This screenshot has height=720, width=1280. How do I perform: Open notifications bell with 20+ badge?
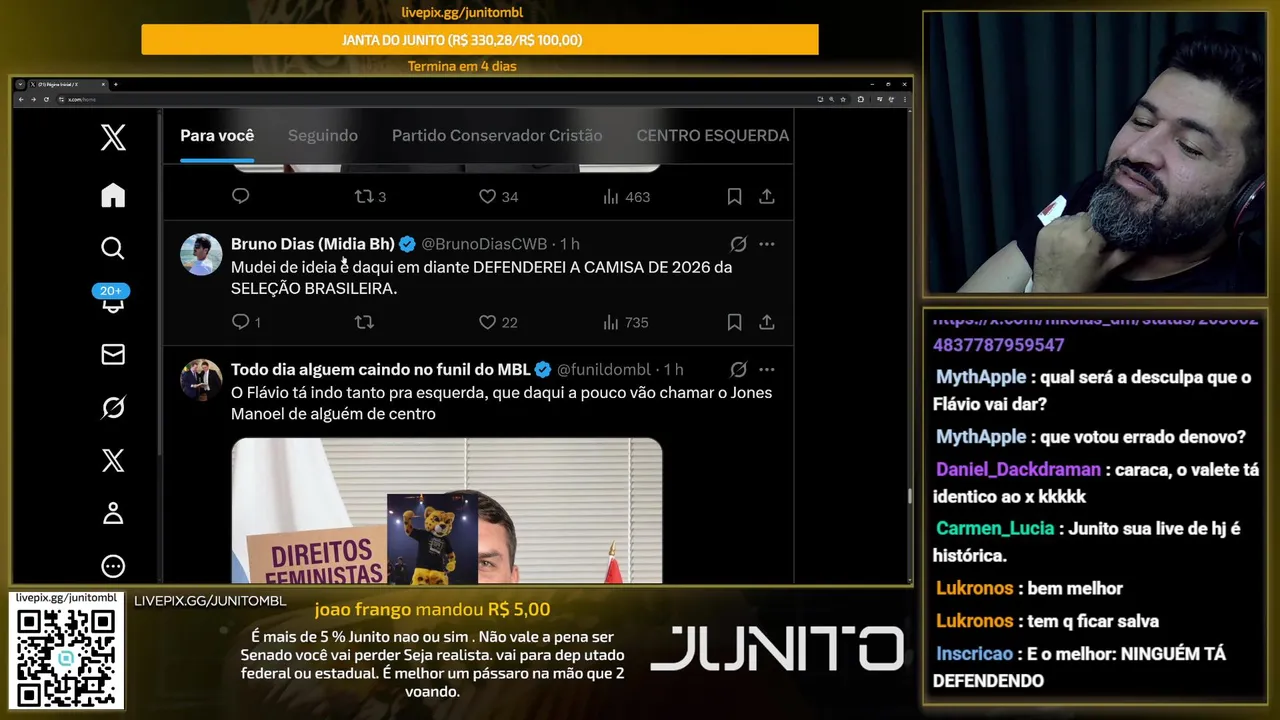pyautogui.click(x=112, y=300)
